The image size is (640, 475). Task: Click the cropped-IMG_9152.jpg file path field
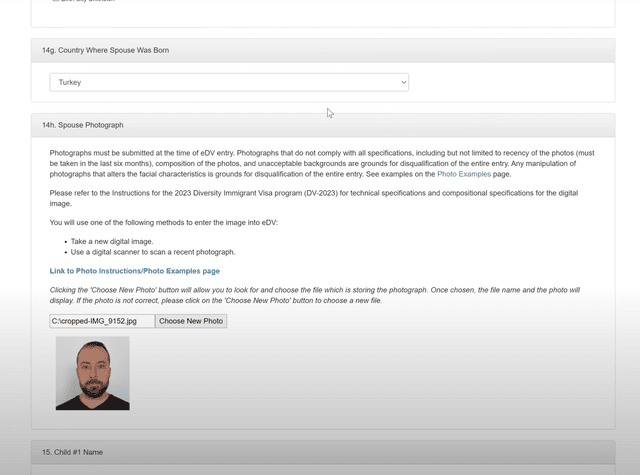click(x=102, y=321)
